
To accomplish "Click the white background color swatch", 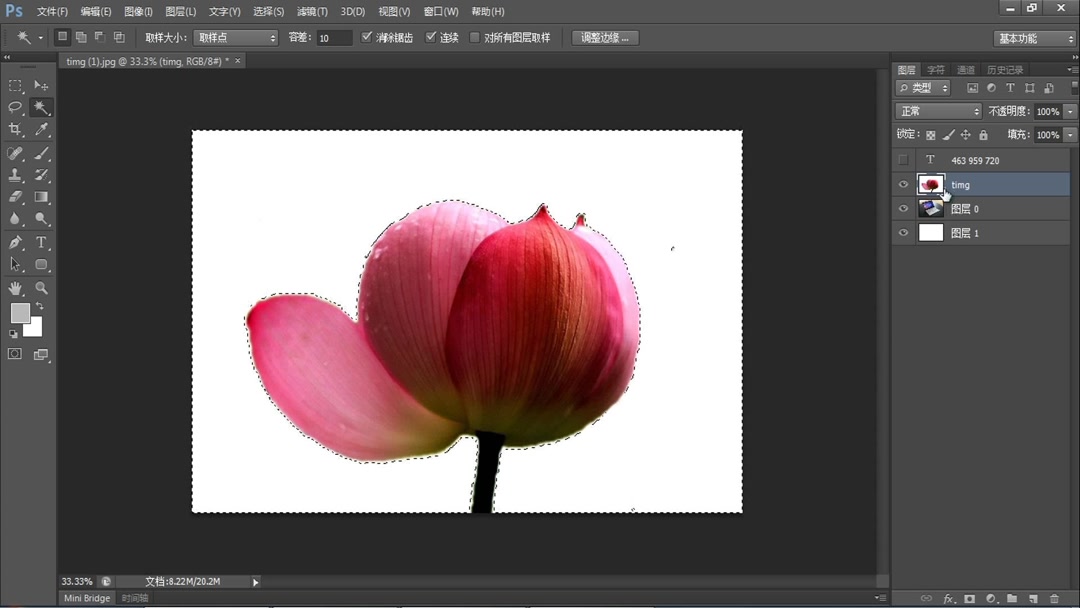I will click(34, 328).
